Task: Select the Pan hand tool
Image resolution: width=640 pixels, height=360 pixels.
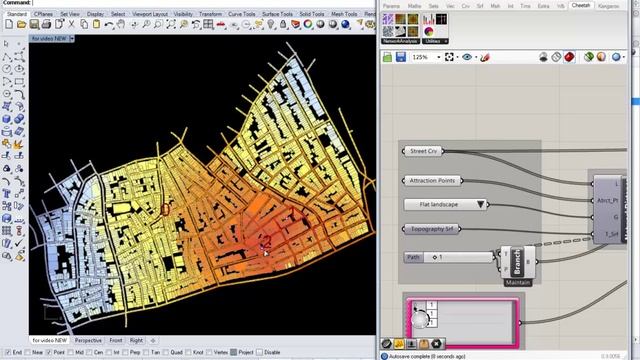Action: pyautogui.click(x=121, y=24)
